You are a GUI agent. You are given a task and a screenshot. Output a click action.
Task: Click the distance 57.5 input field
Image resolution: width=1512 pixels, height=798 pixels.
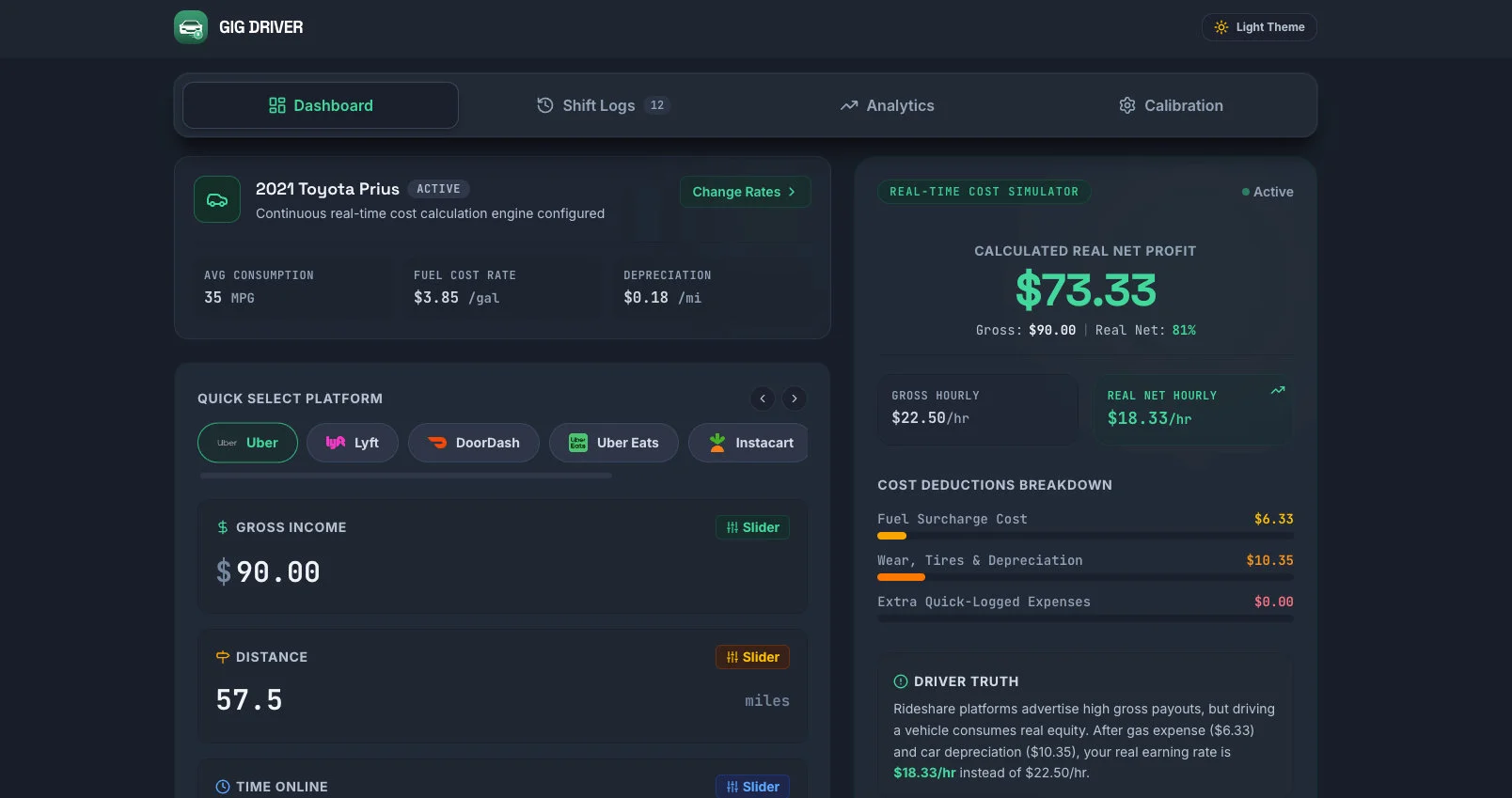pyautogui.click(x=475, y=700)
